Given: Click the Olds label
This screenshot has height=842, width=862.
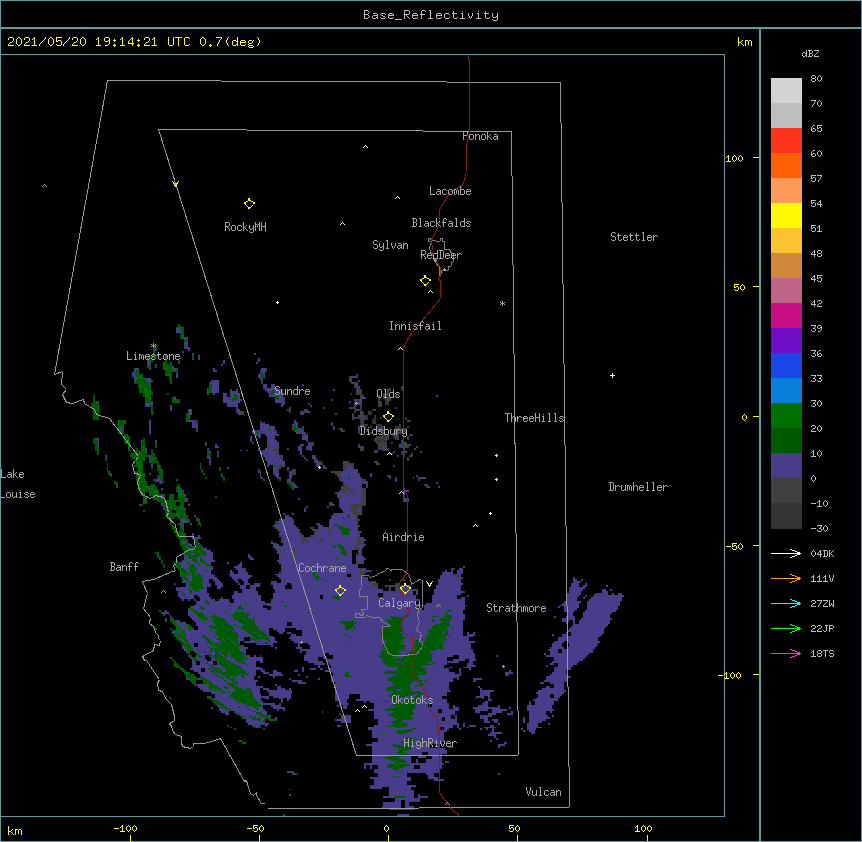Looking at the screenshot, I should (388, 394).
